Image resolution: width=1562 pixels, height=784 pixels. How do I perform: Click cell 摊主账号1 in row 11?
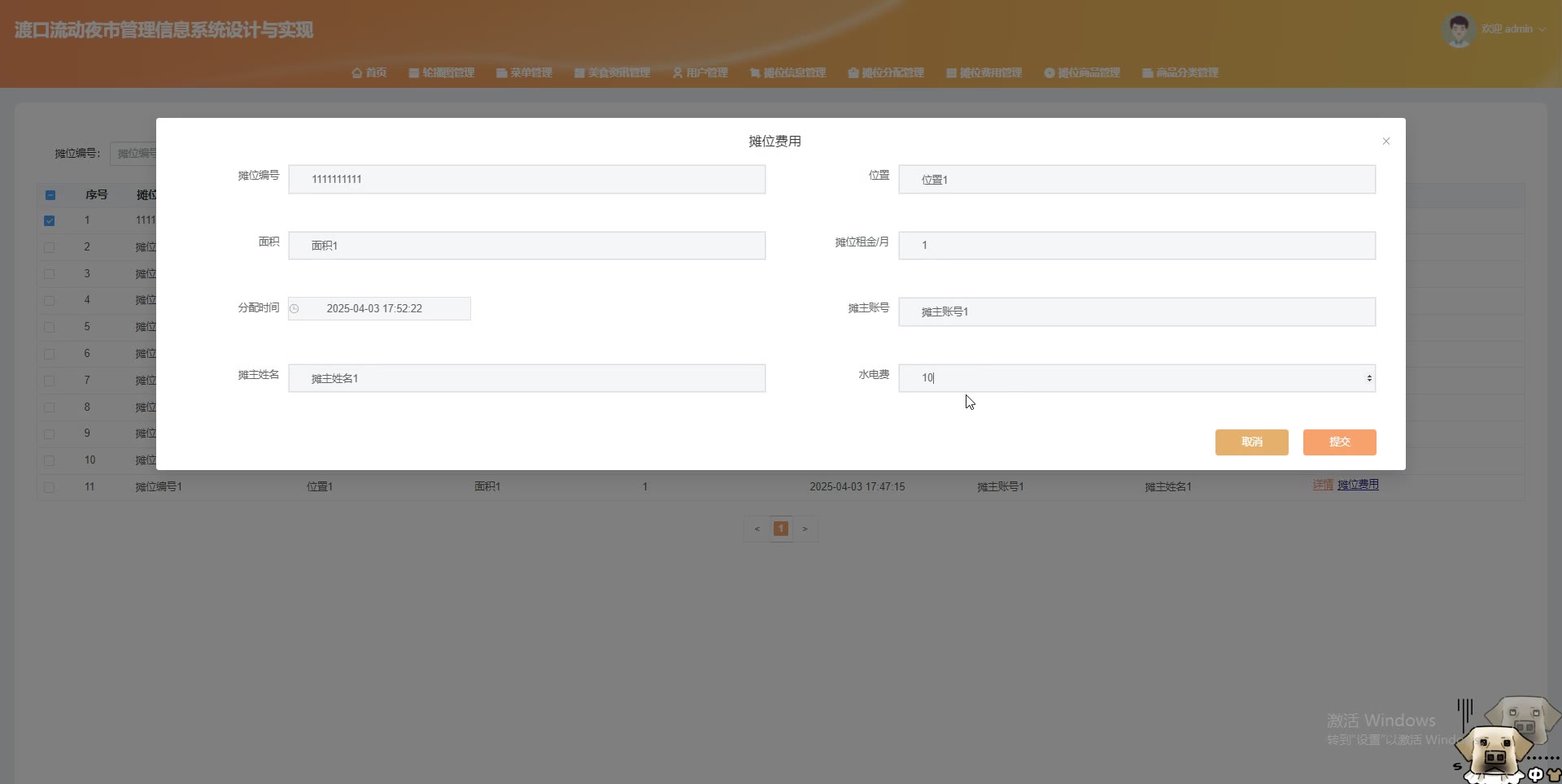click(1001, 487)
